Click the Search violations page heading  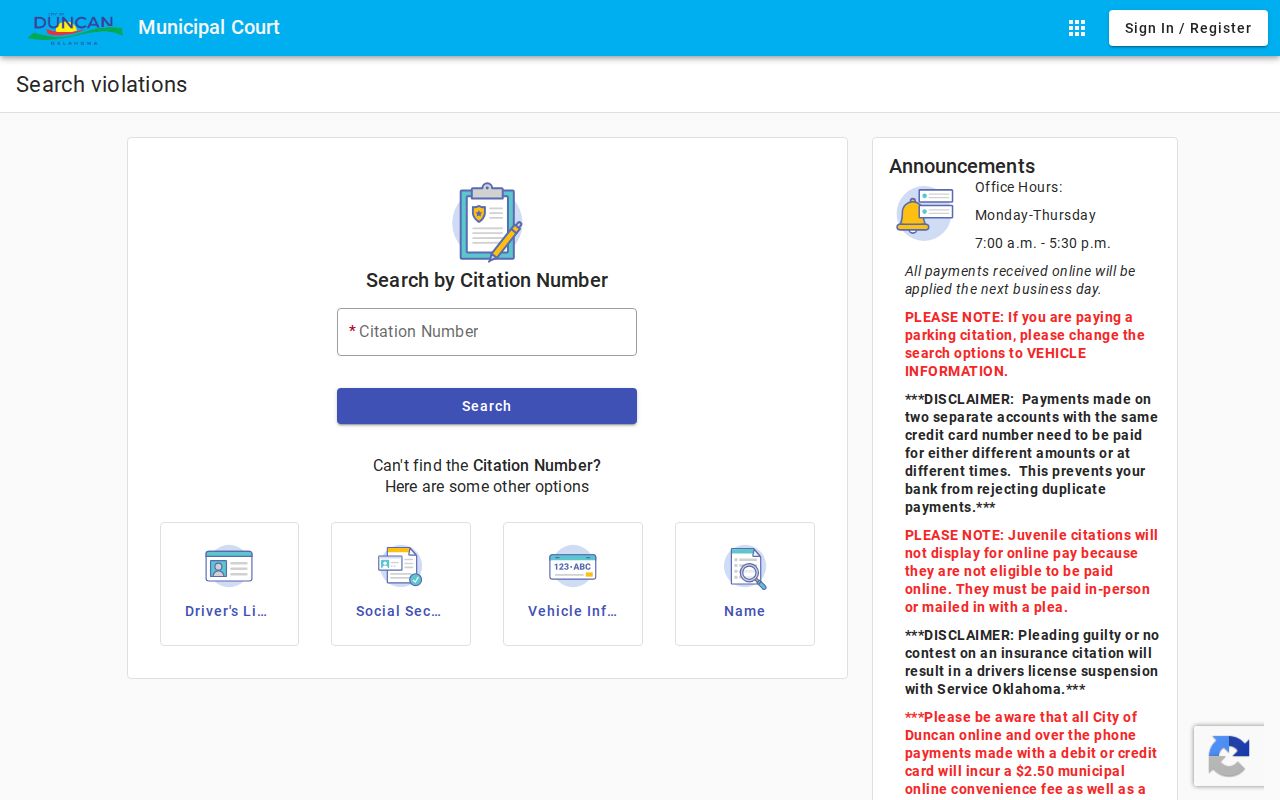(102, 85)
